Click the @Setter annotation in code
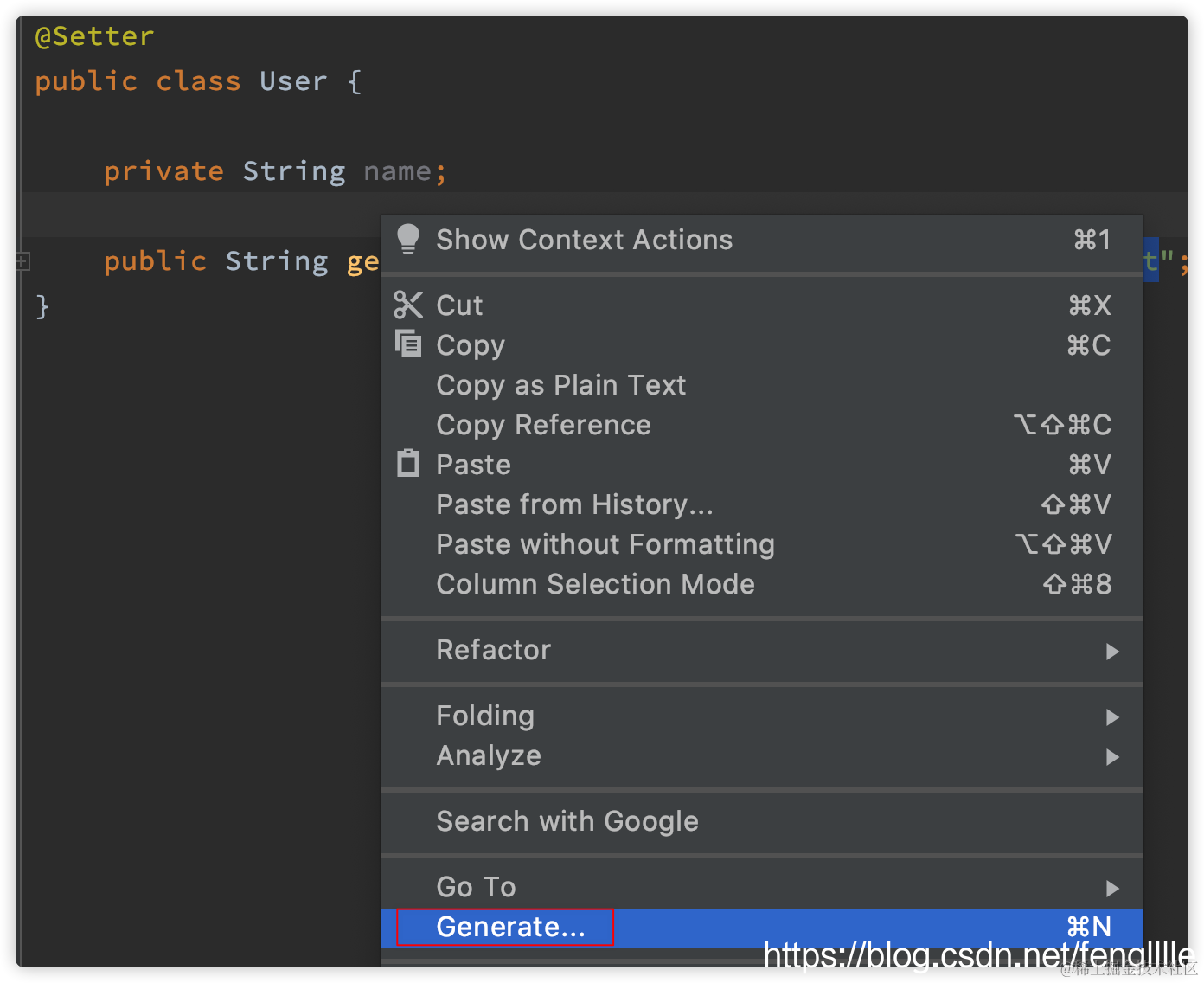 click(94, 36)
